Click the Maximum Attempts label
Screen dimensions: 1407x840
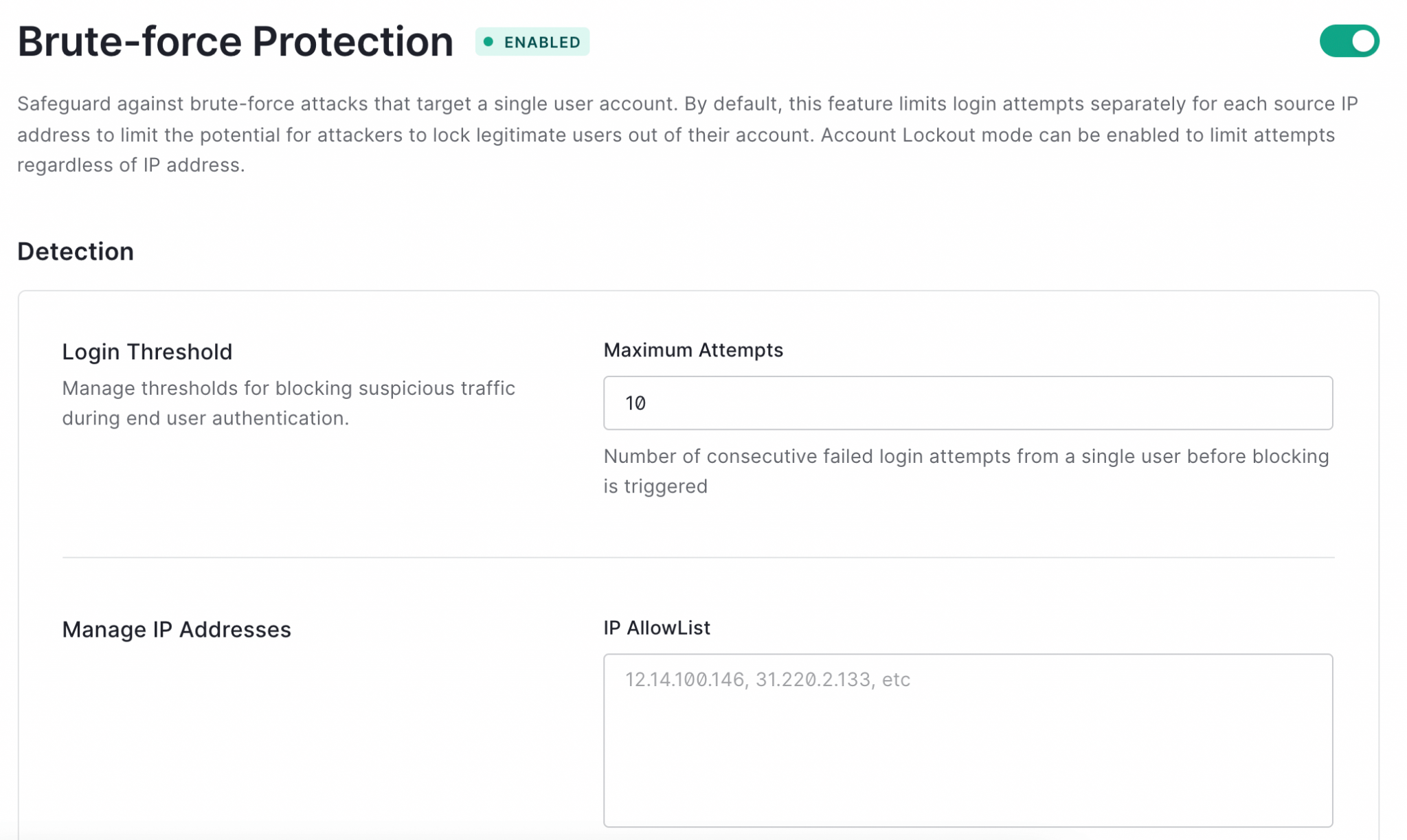pyautogui.click(x=693, y=350)
